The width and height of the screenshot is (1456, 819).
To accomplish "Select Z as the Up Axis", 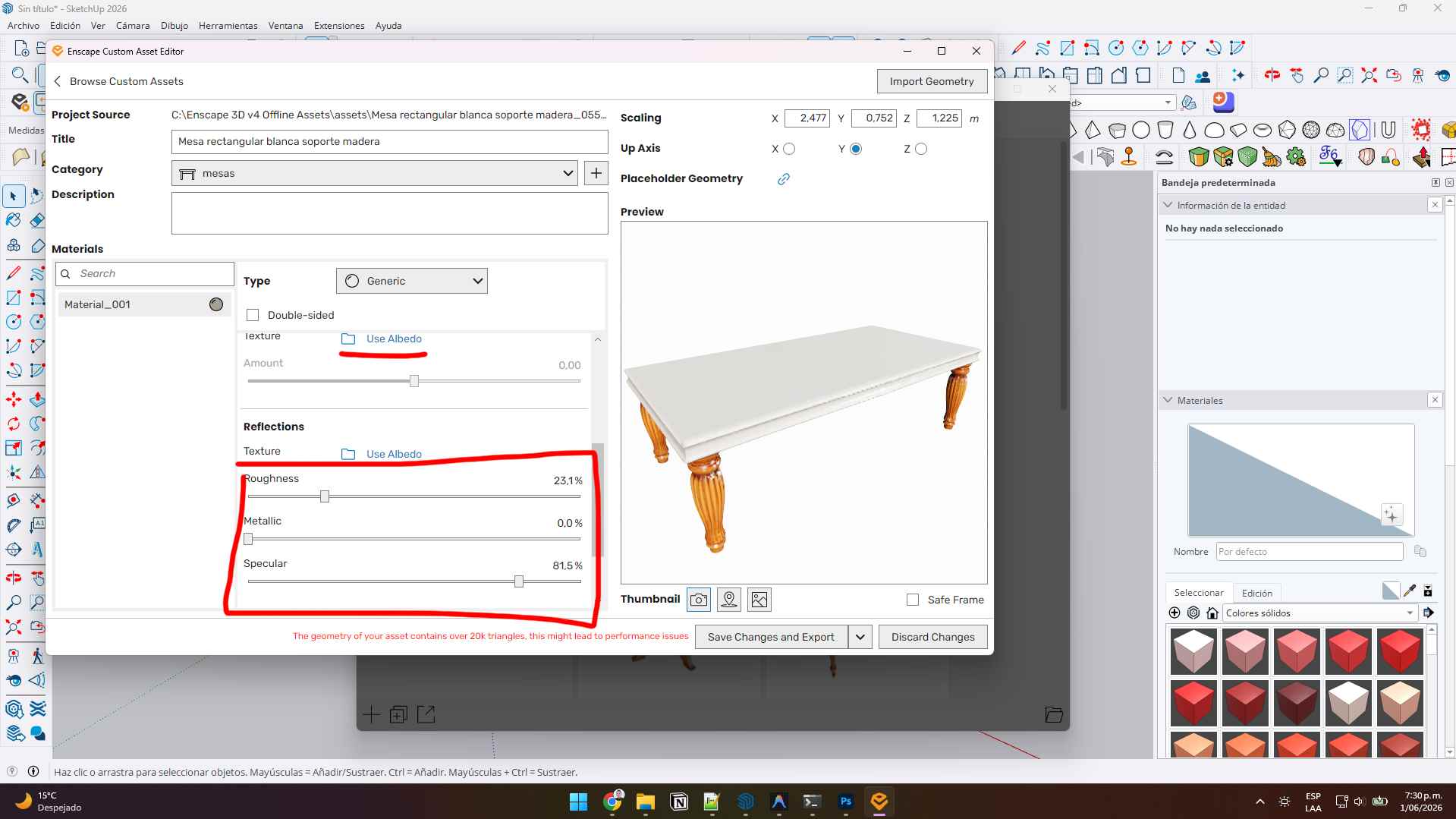I will click(x=921, y=149).
